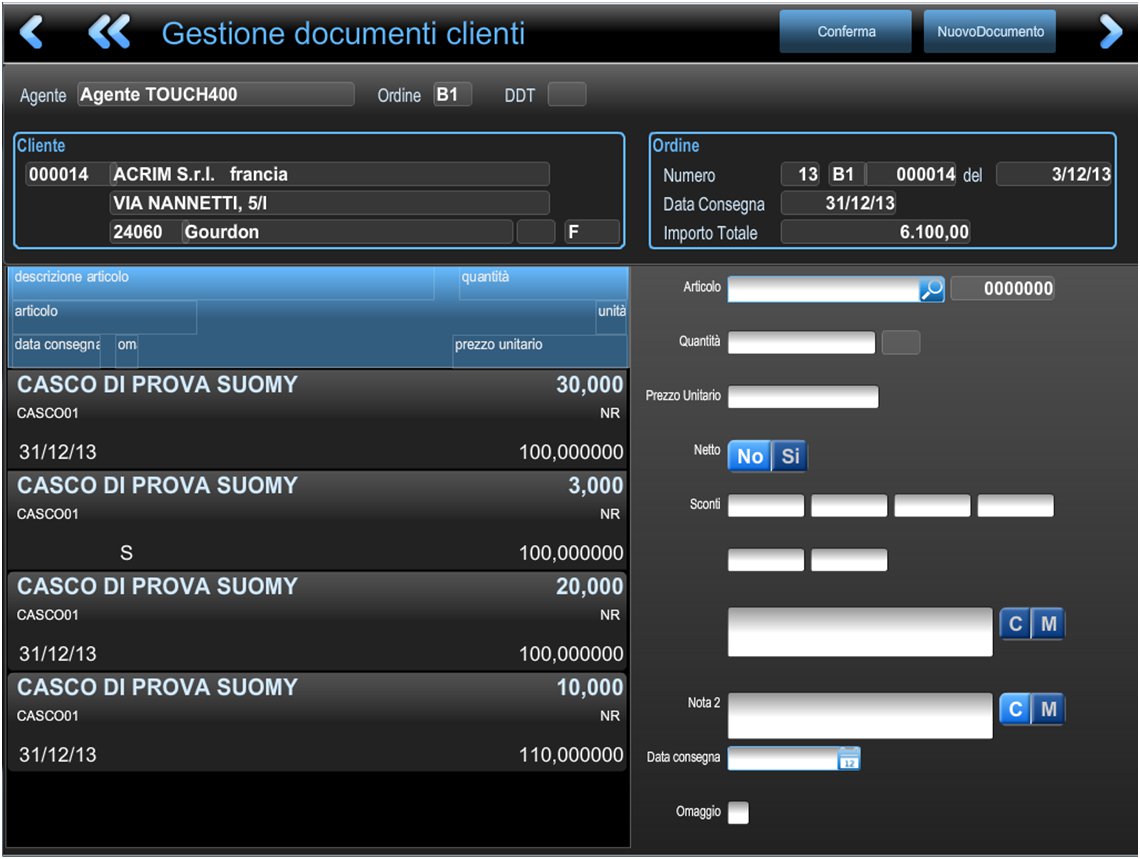
Task: Click the double left arrow icon
Action: (109, 32)
